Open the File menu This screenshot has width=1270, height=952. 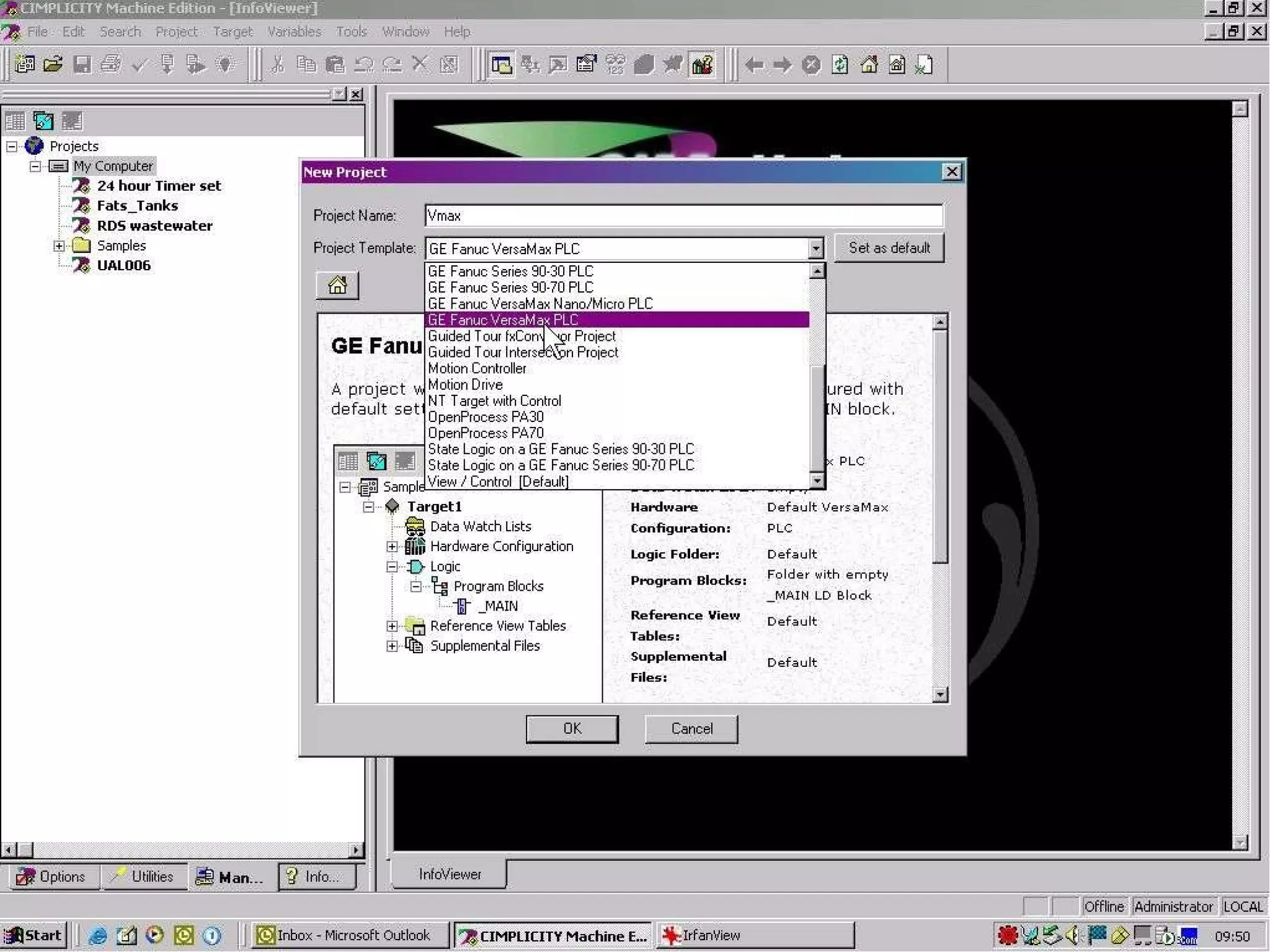click(37, 32)
